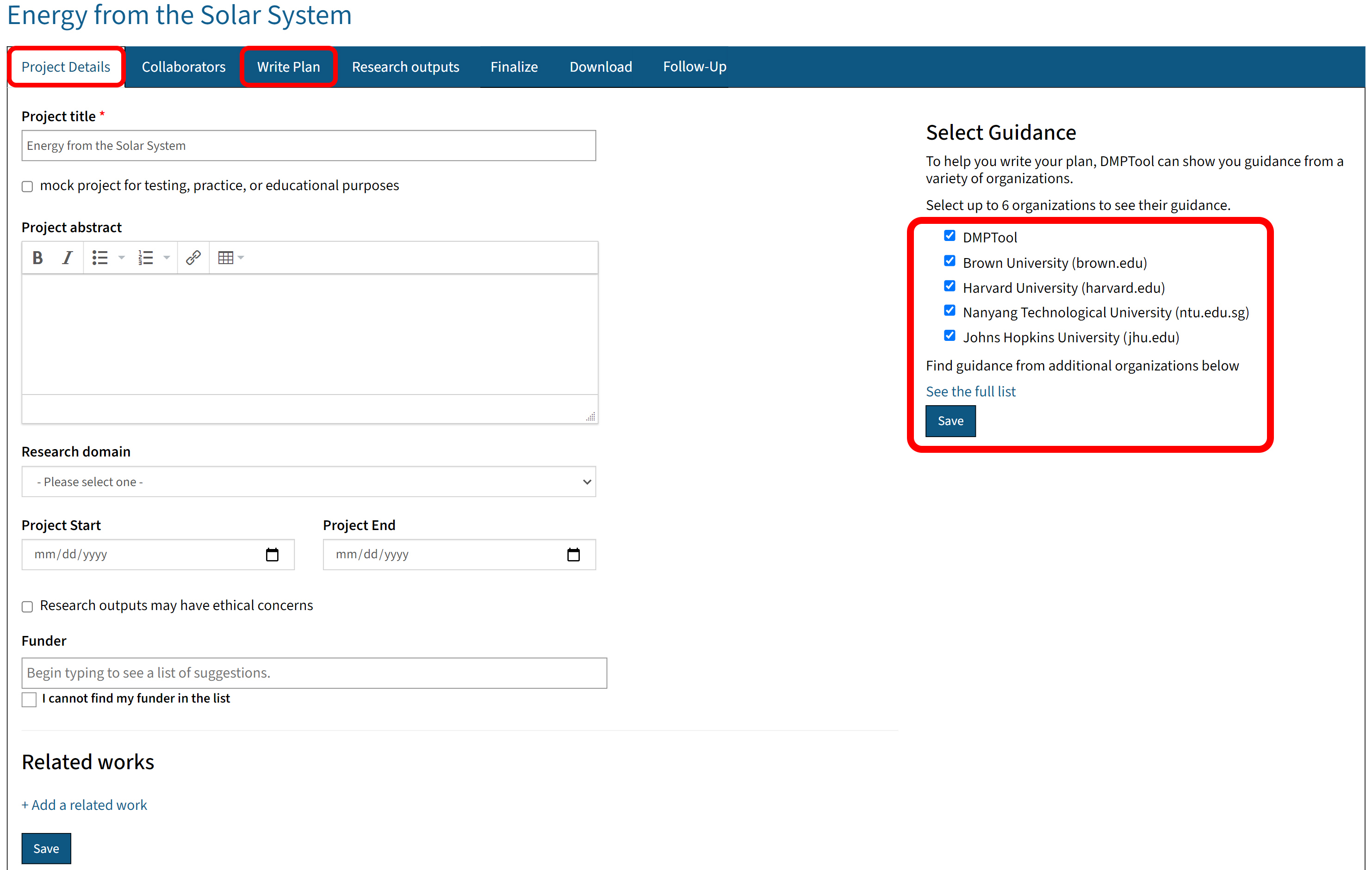The height and width of the screenshot is (870, 1372).
Task: Open the Download tab
Action: click(600, 67)
